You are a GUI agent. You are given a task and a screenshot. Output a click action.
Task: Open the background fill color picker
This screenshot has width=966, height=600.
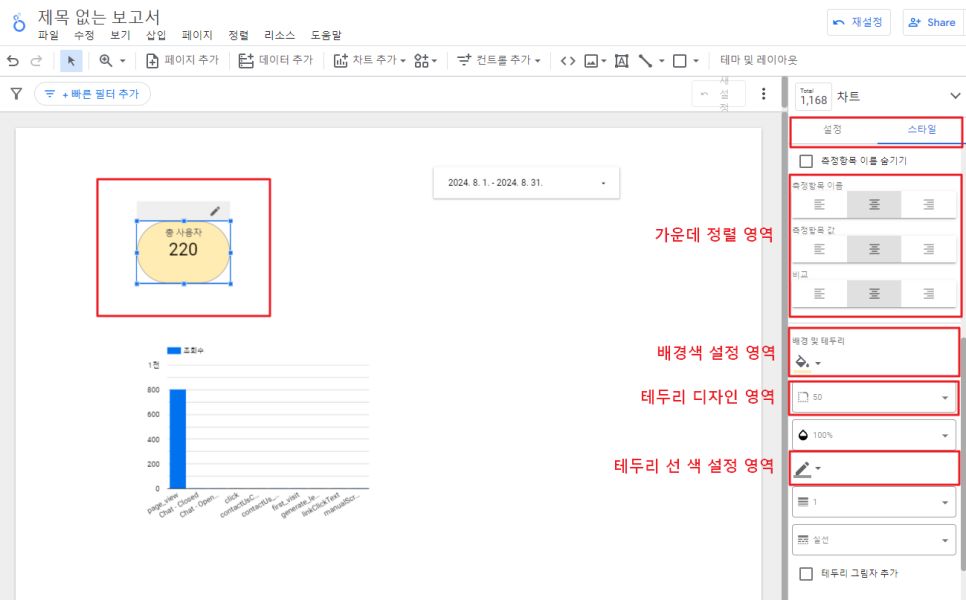click(808, 363)
